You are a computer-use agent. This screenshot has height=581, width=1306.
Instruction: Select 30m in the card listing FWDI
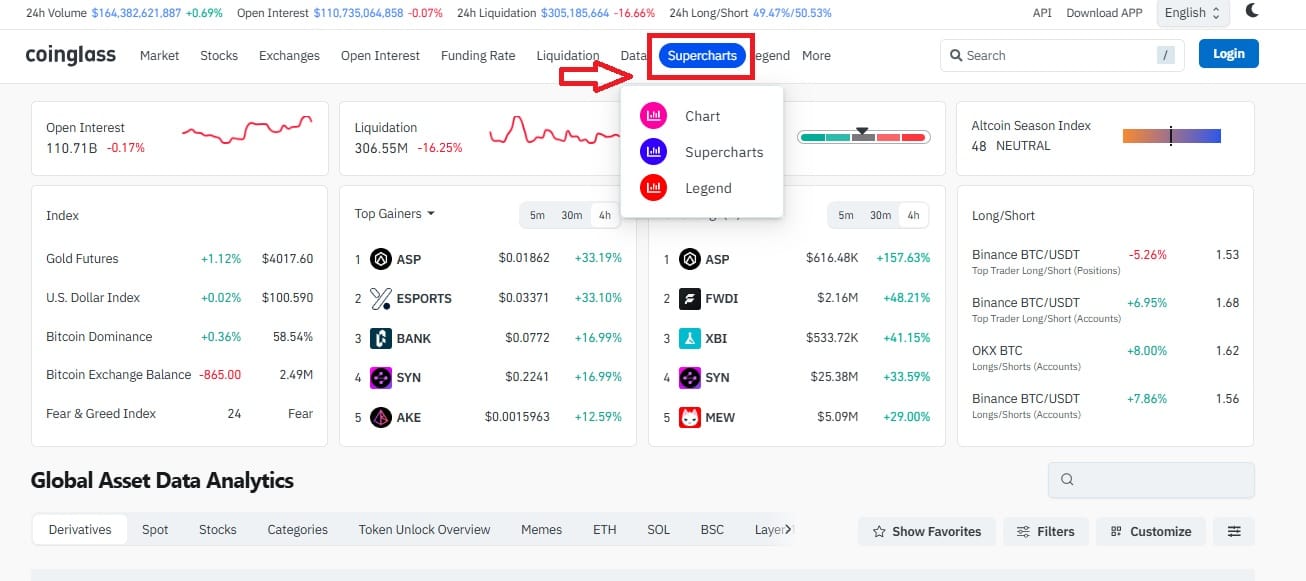coord(880,215)
